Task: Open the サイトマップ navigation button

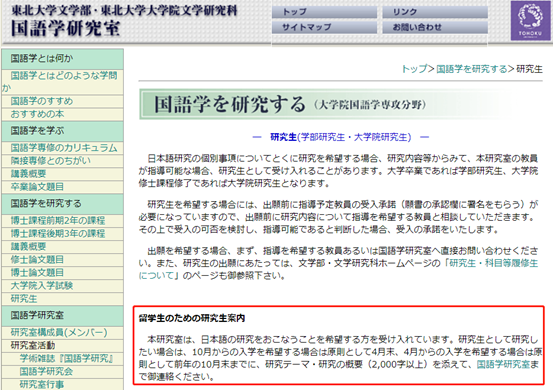Action: click(x=324, y=27)
